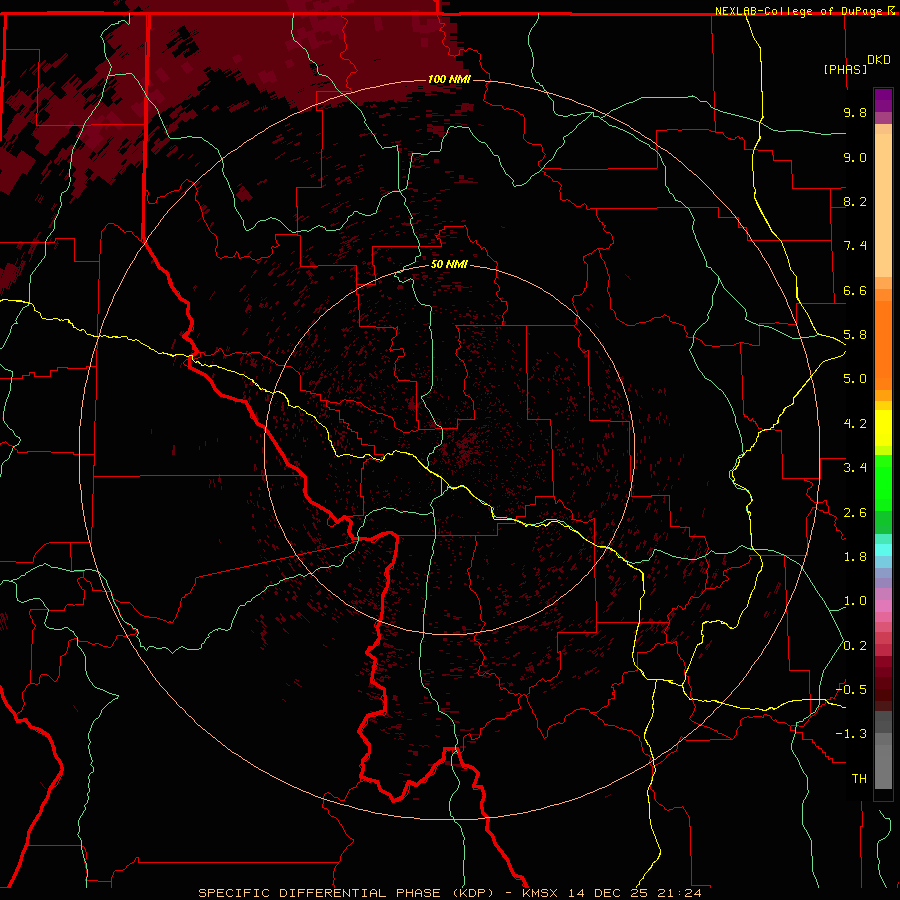Viewport: 900px width, 900px height.
Task: Click the pink segment of the color bar
Action: [x=883, y=606]
